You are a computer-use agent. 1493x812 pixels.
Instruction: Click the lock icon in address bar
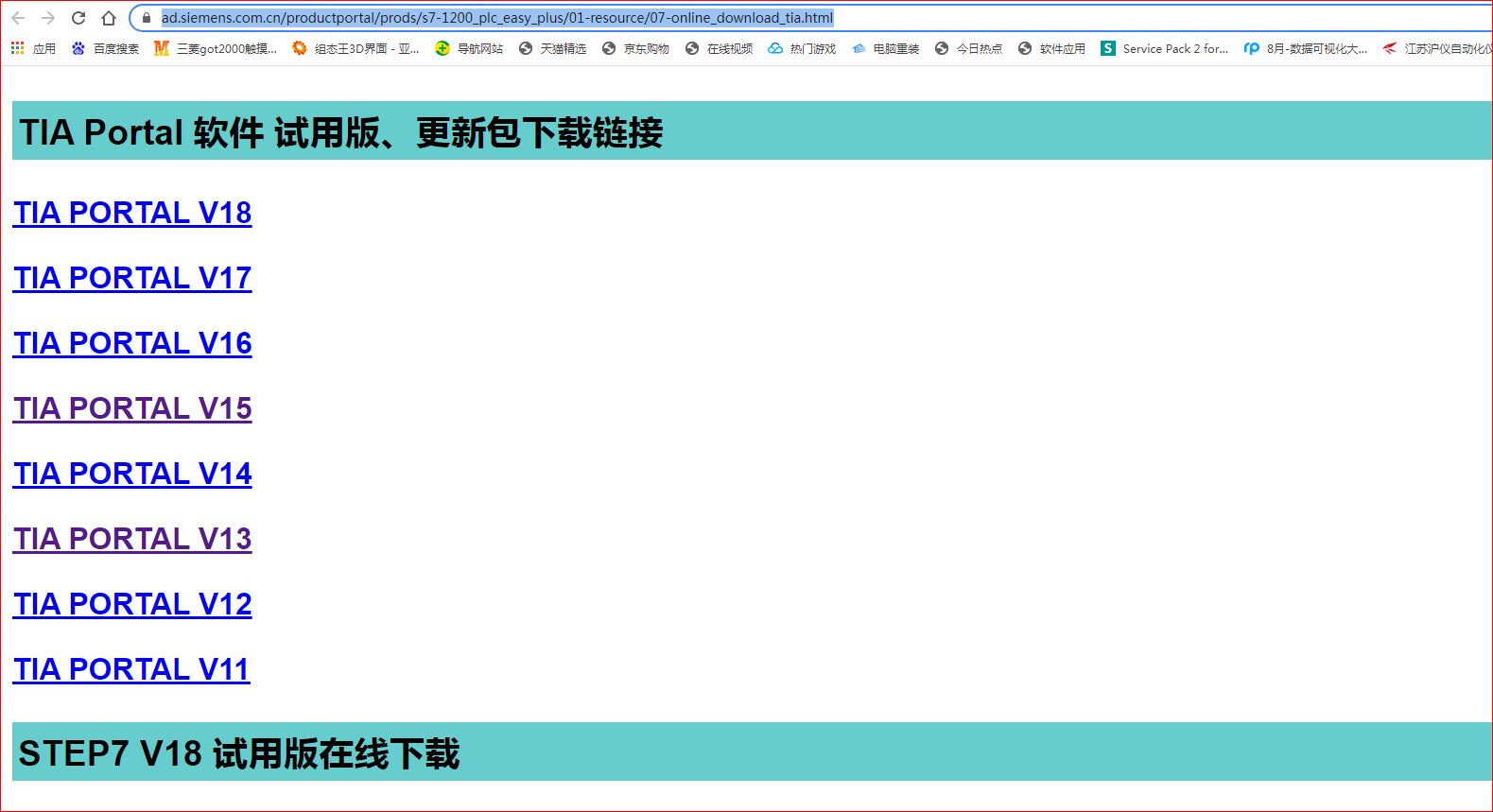click(x=146, y=18)
